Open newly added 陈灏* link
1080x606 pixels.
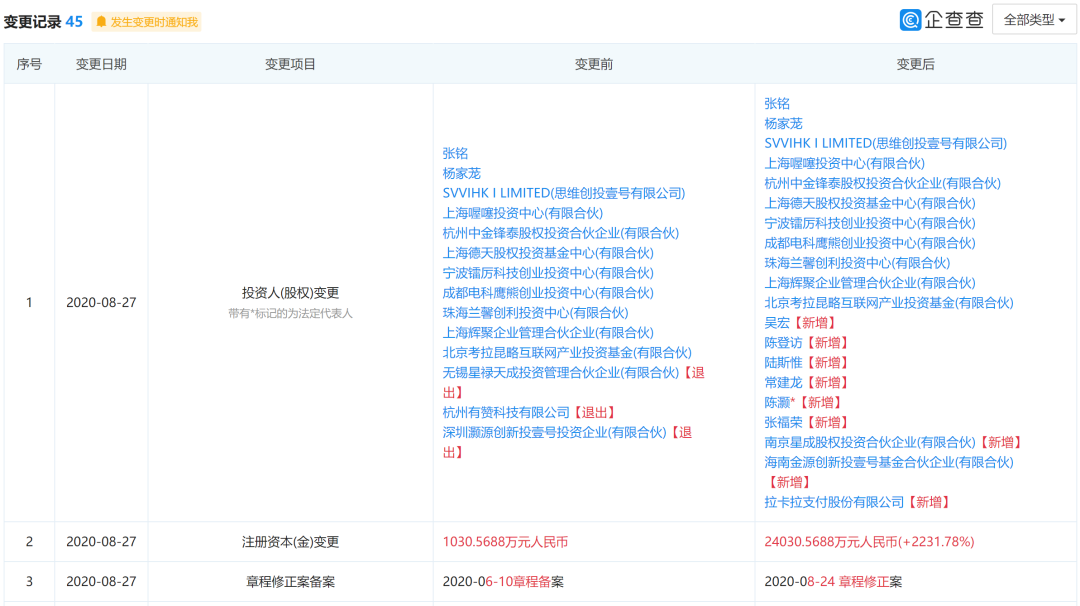[x=780, y=403]
